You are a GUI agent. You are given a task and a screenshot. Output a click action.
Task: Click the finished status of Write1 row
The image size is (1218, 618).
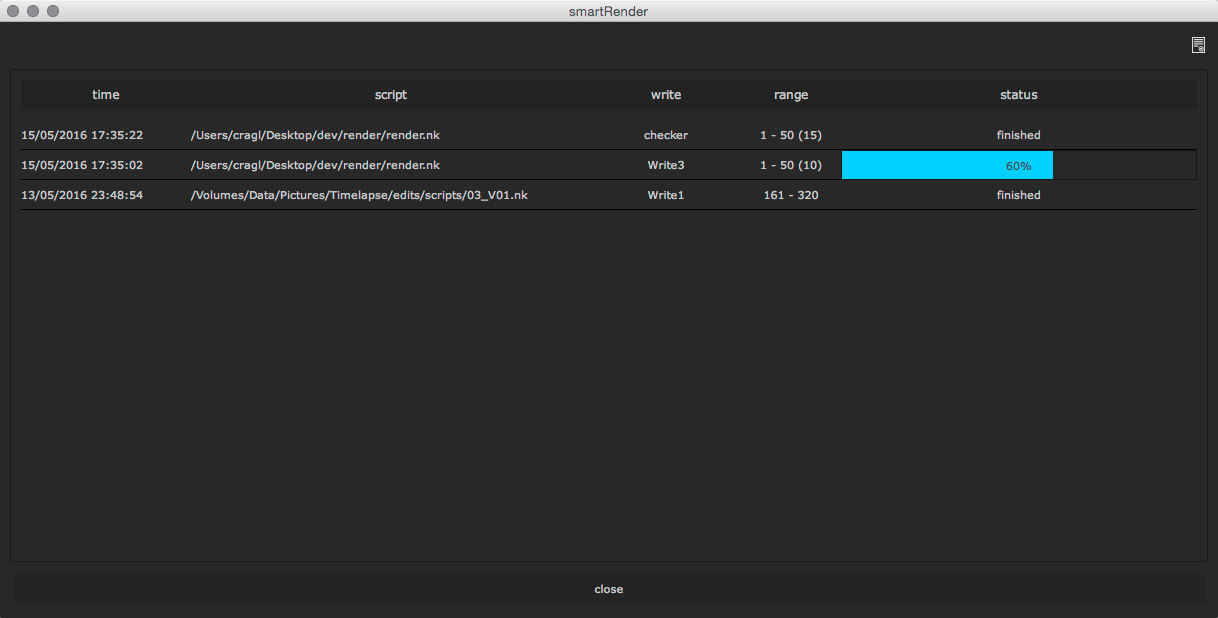coord(1019,195)
